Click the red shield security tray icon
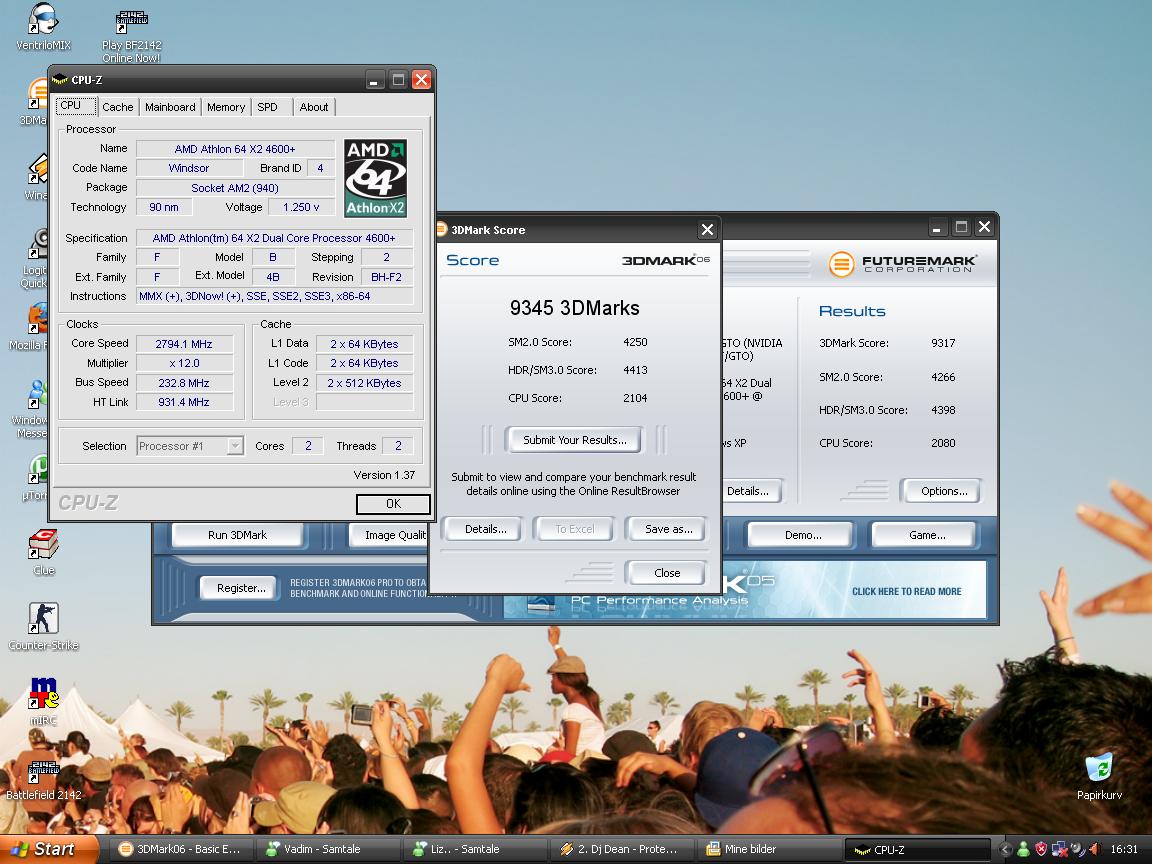 click(x=1041, y=849)
